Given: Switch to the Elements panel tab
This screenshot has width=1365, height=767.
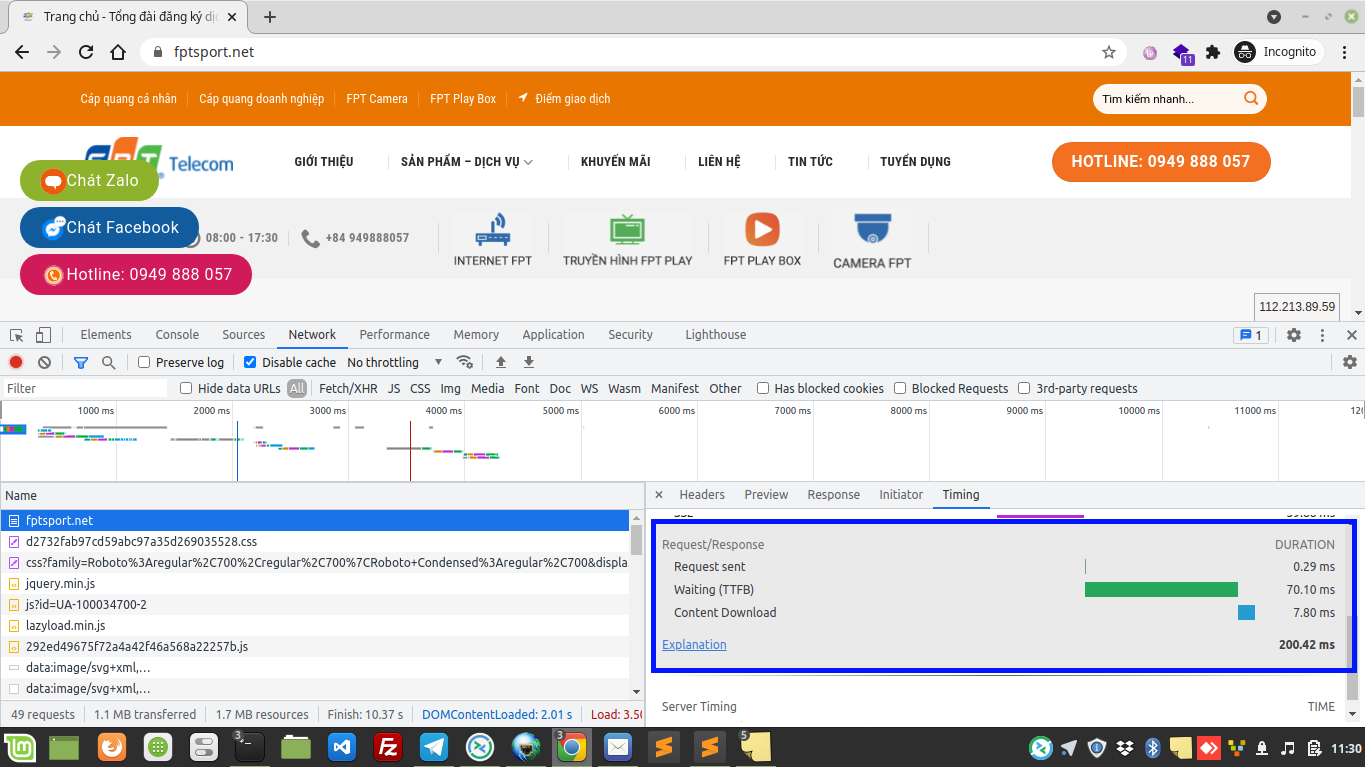Looking at the screenshot, I should pyautogui.click(x=106, y=335).
